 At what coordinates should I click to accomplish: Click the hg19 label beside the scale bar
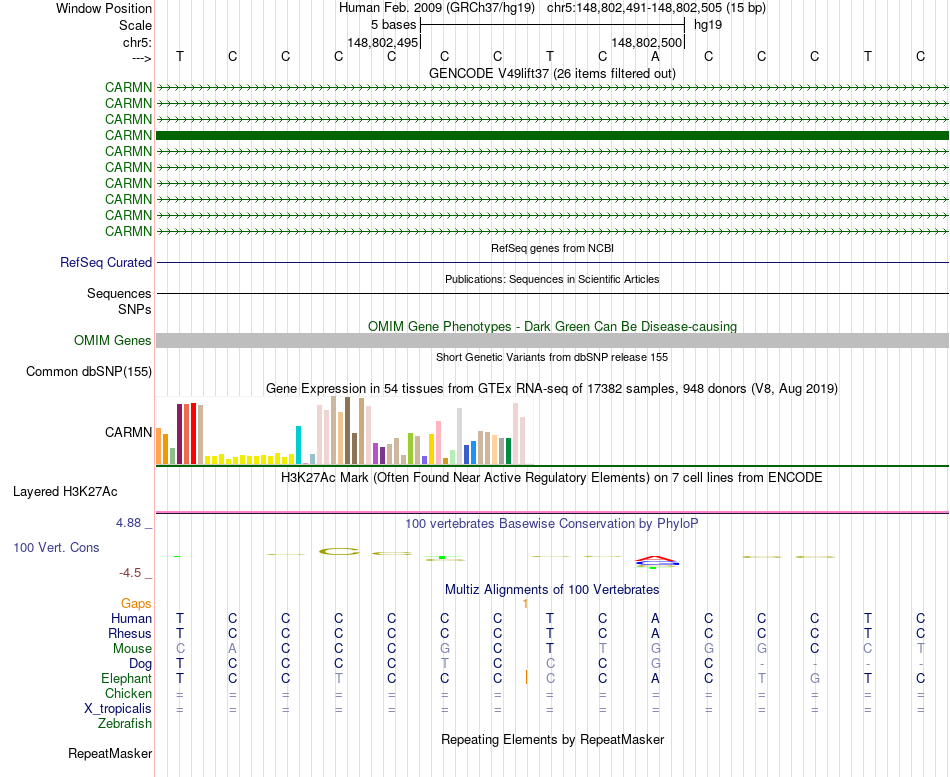[708, 25]
